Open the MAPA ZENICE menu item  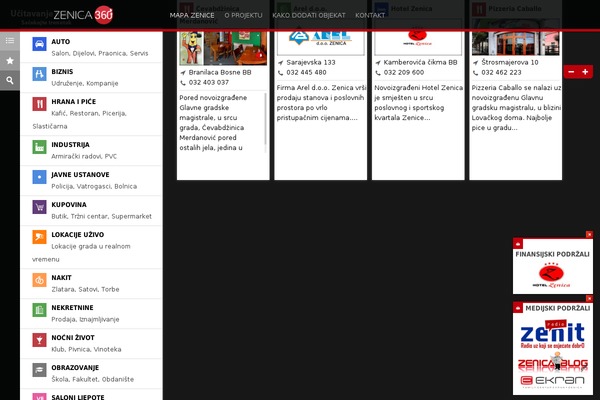[192, 15]
